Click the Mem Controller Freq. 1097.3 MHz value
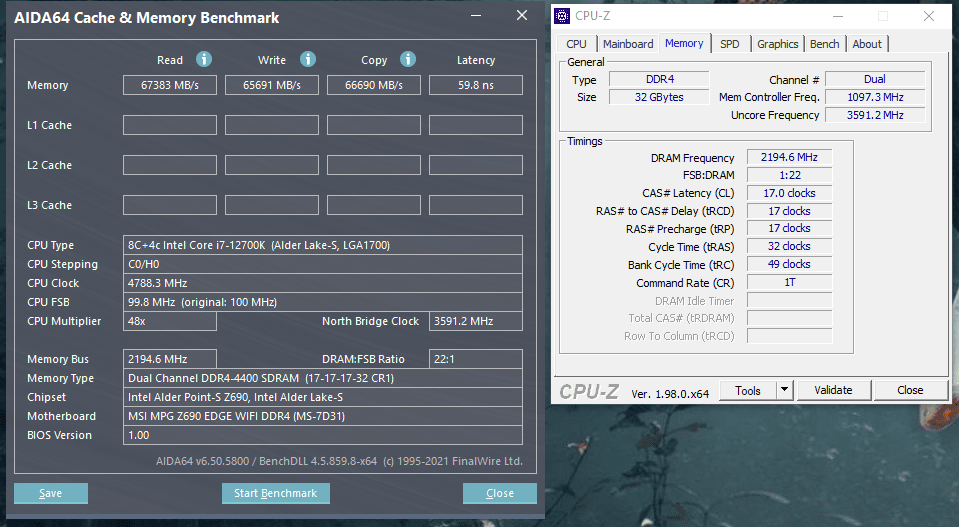The width and height of the screenshot is (959, 527). point(875,97)
